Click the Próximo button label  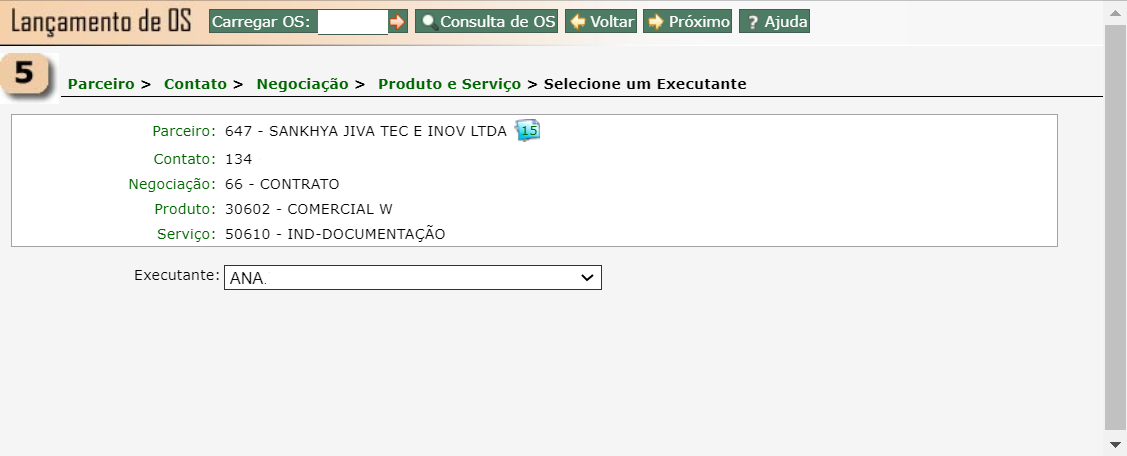(699, 22)
